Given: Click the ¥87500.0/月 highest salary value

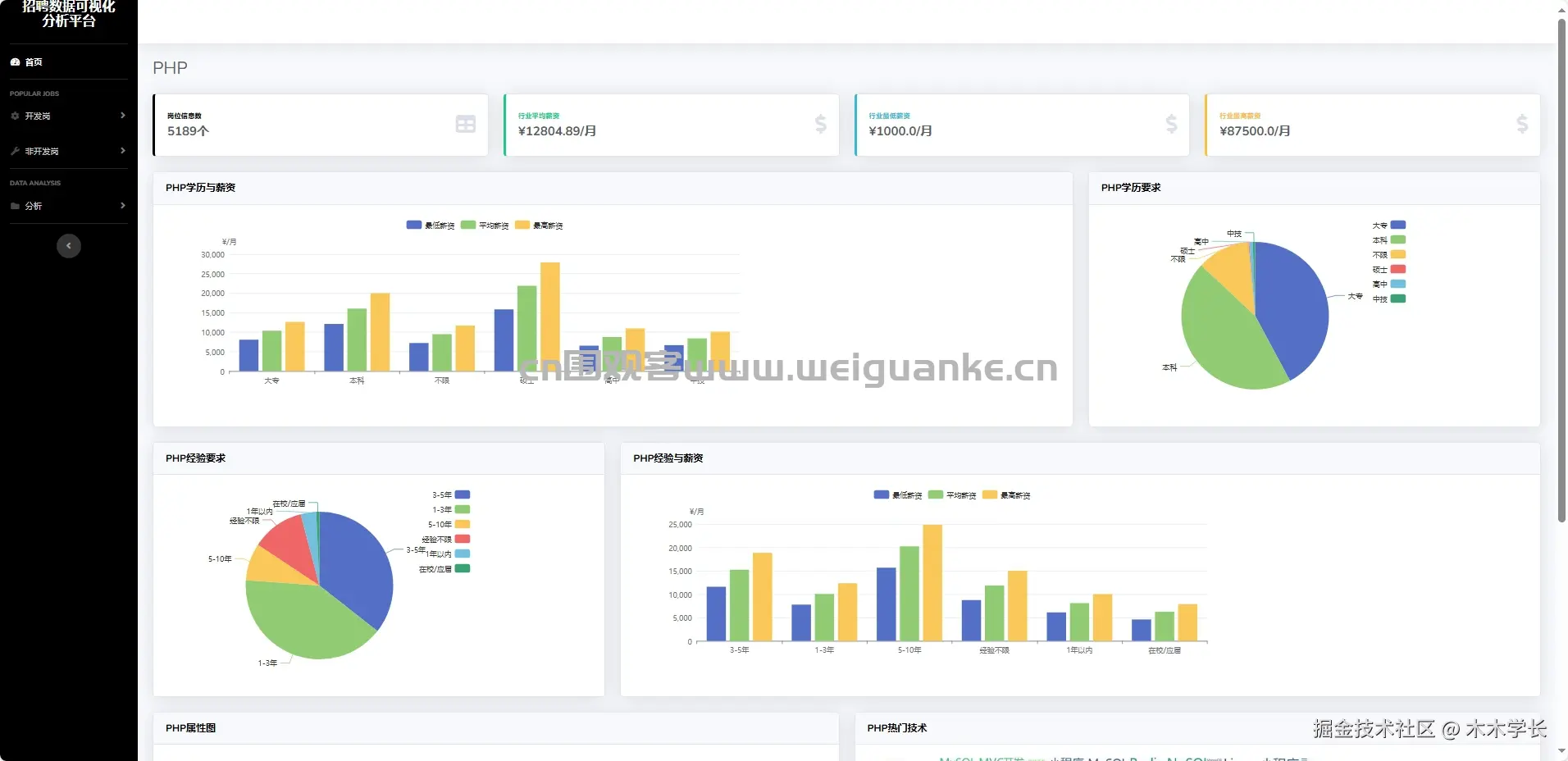Looking at the screenshot, I should click(x=1255, y=131).
